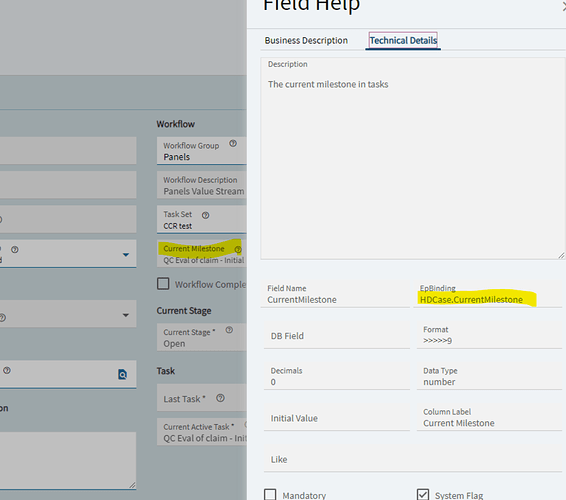This screenshot has height=500, width=566.
Task: Close the Field Help panel
Action: pos(564,6)
